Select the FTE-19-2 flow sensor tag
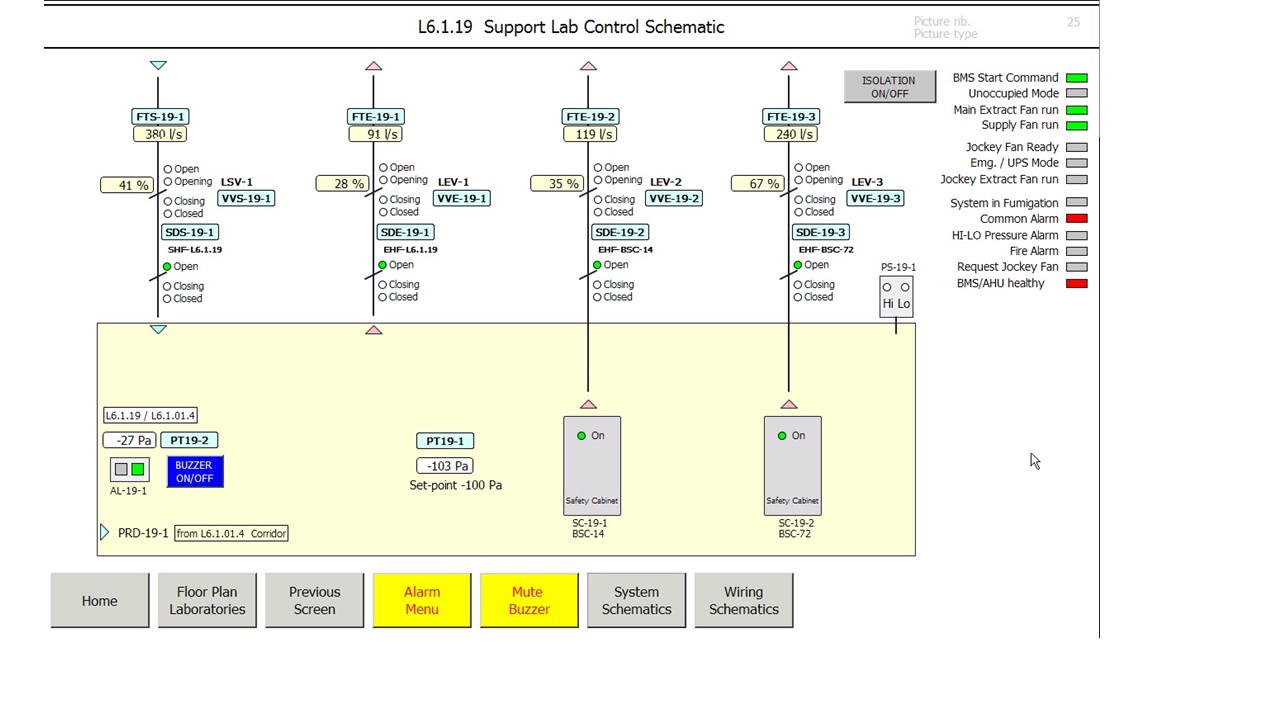This screenshot has width=1280, height=720. pyautogui.click(x=590, y=116)
